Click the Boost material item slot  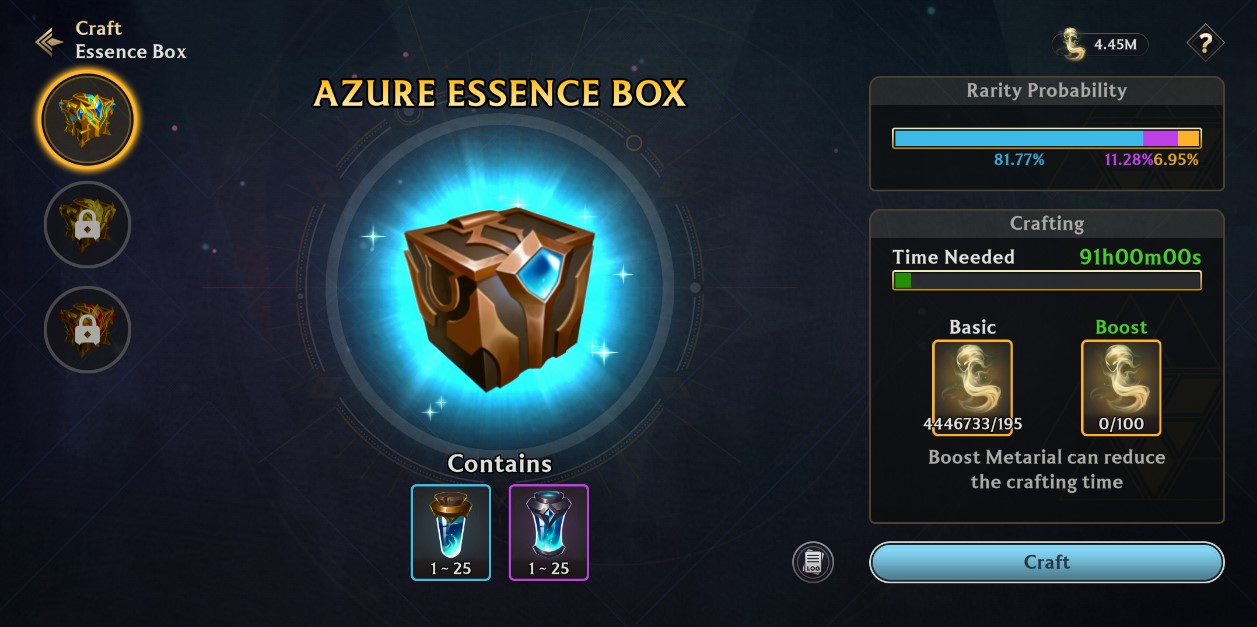pyautogui.click(x=1121, y=388)
